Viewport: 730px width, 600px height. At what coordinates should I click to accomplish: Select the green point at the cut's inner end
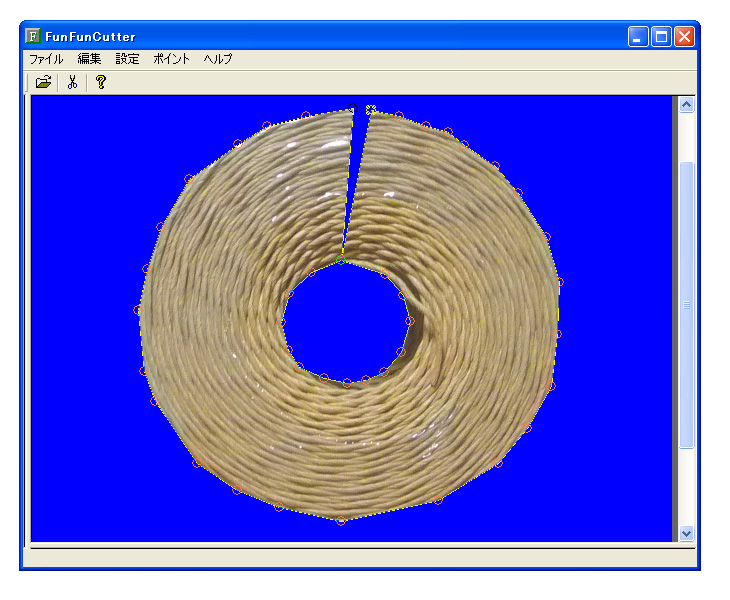tap(341, 260)
